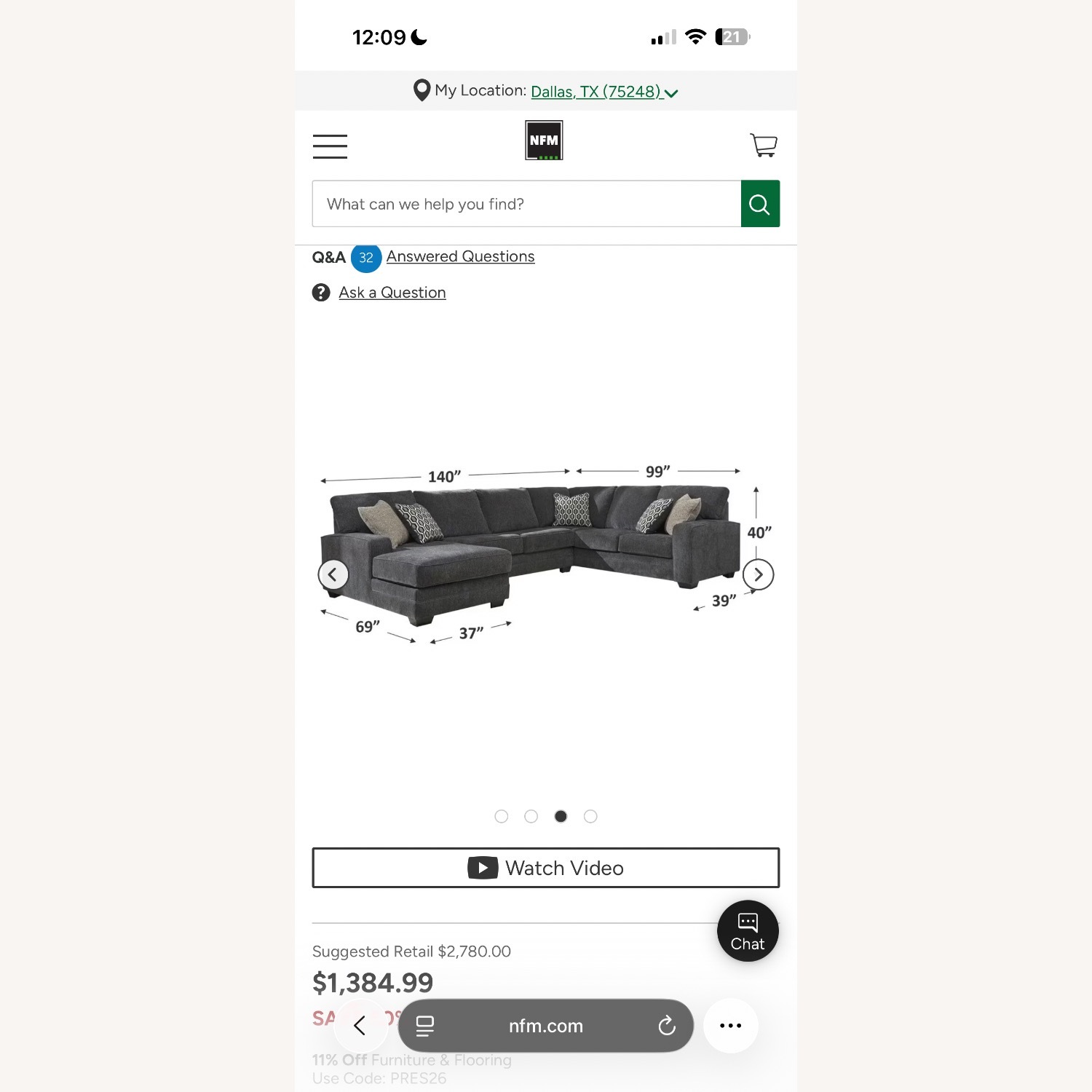This screenshot has height=1092, width=1092.
Task: Expand the Dallas, TX location dropdown
Action: [604, 92]
